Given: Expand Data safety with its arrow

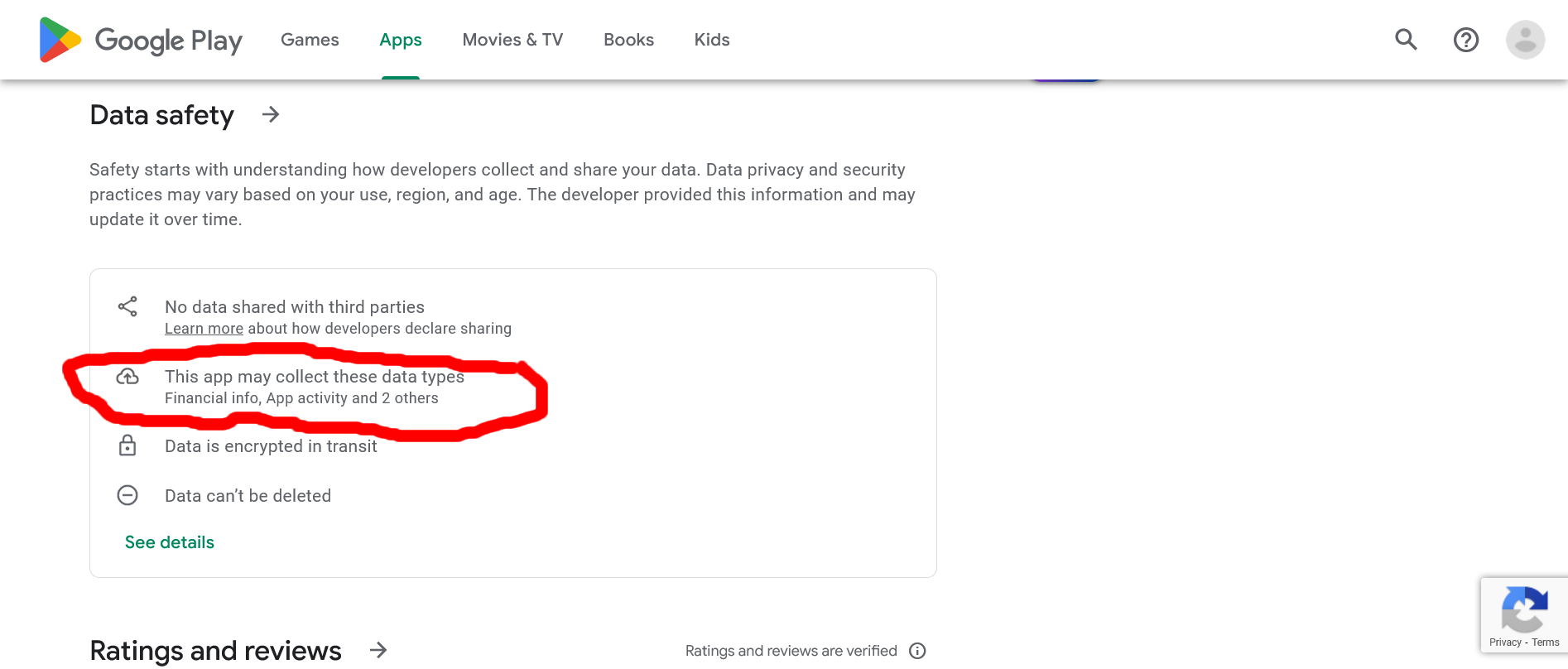Looking at the screenshot, I should [271, 114].
